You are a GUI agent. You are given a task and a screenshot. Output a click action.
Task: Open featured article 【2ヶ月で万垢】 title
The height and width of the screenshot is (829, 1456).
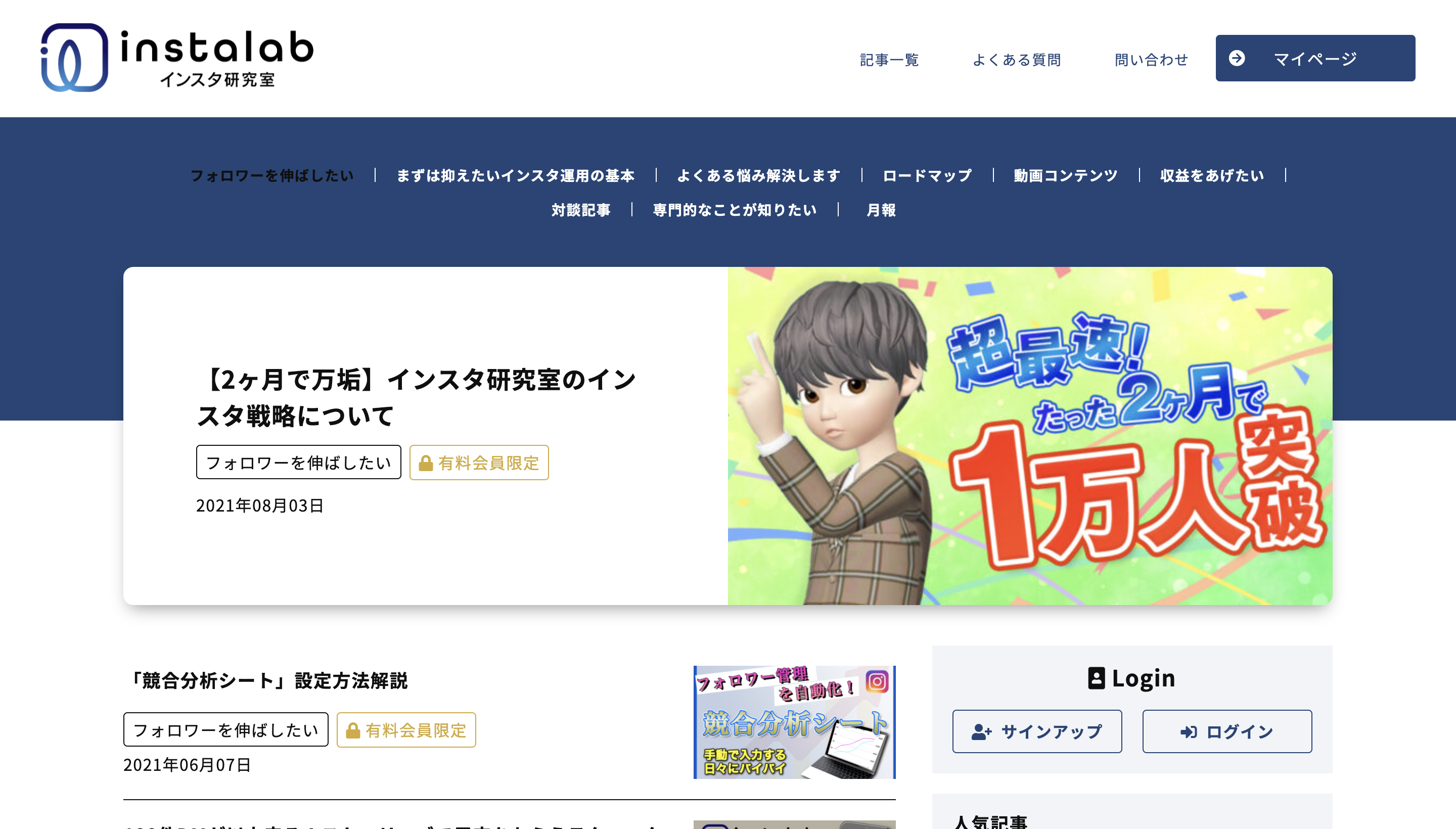point(416,397)
